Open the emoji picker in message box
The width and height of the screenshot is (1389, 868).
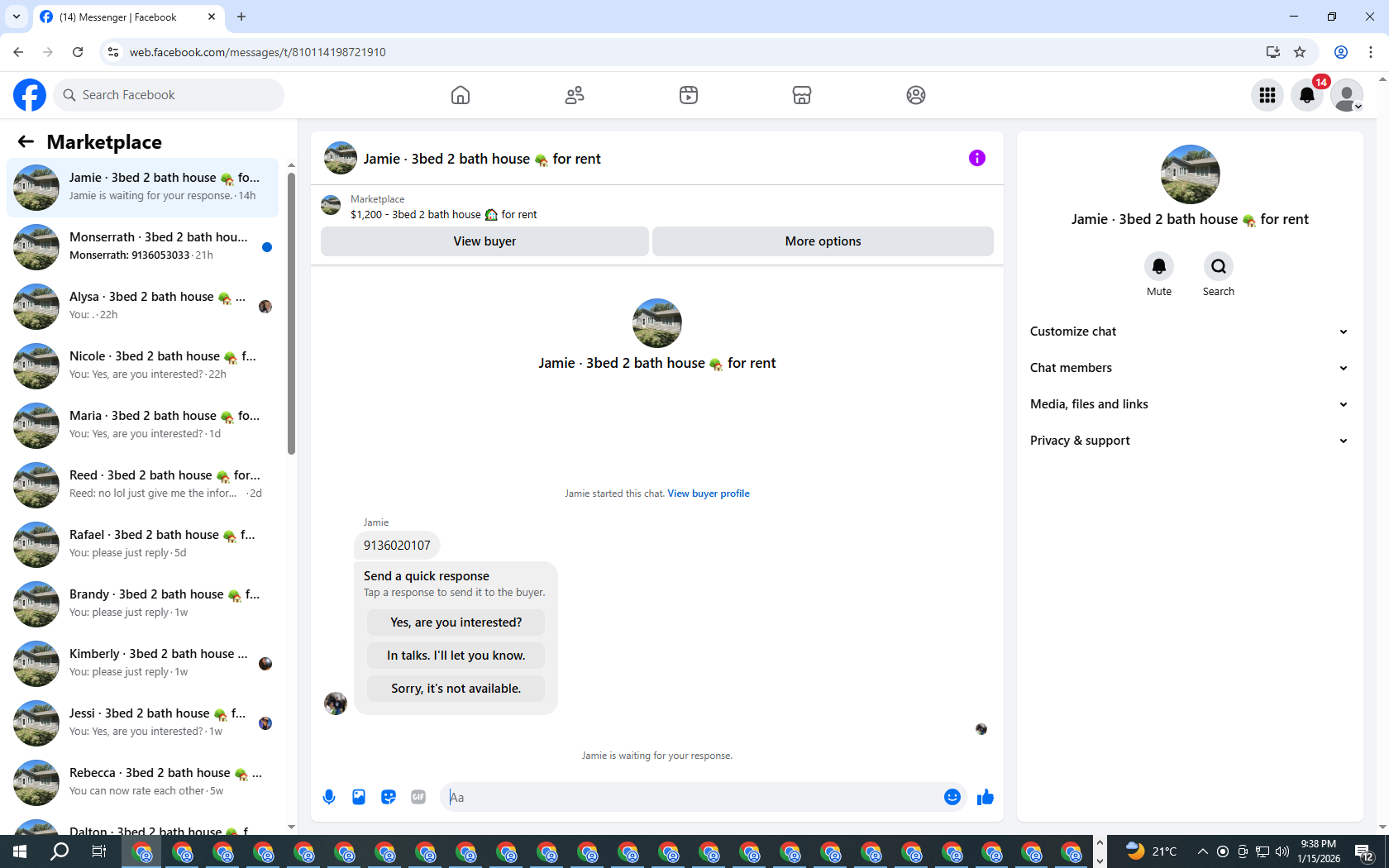click(x=952, y=797)
